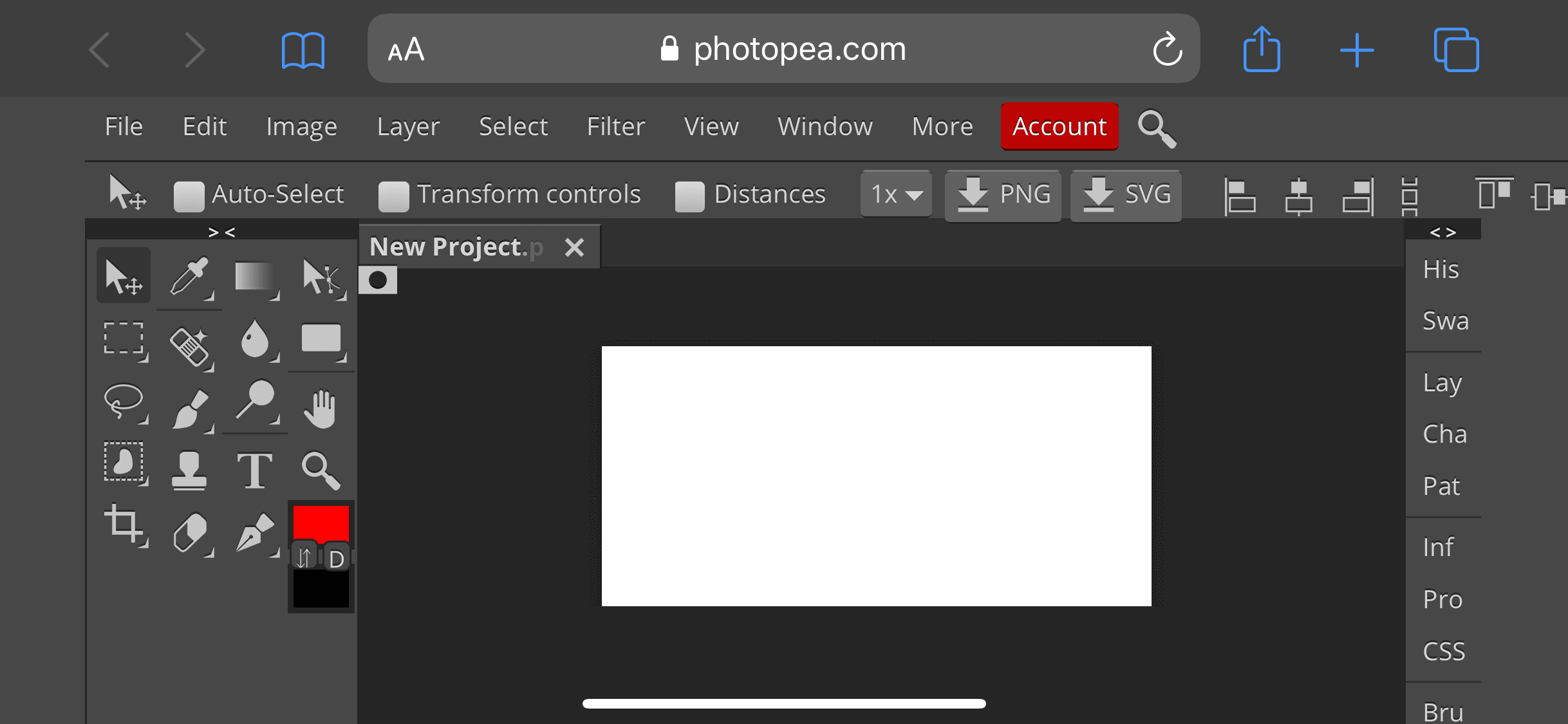This screenshot has height=724, width=1568.
Task: Enable the Distances checkbox
Action: pyautogui.click(x=689, y=196)
